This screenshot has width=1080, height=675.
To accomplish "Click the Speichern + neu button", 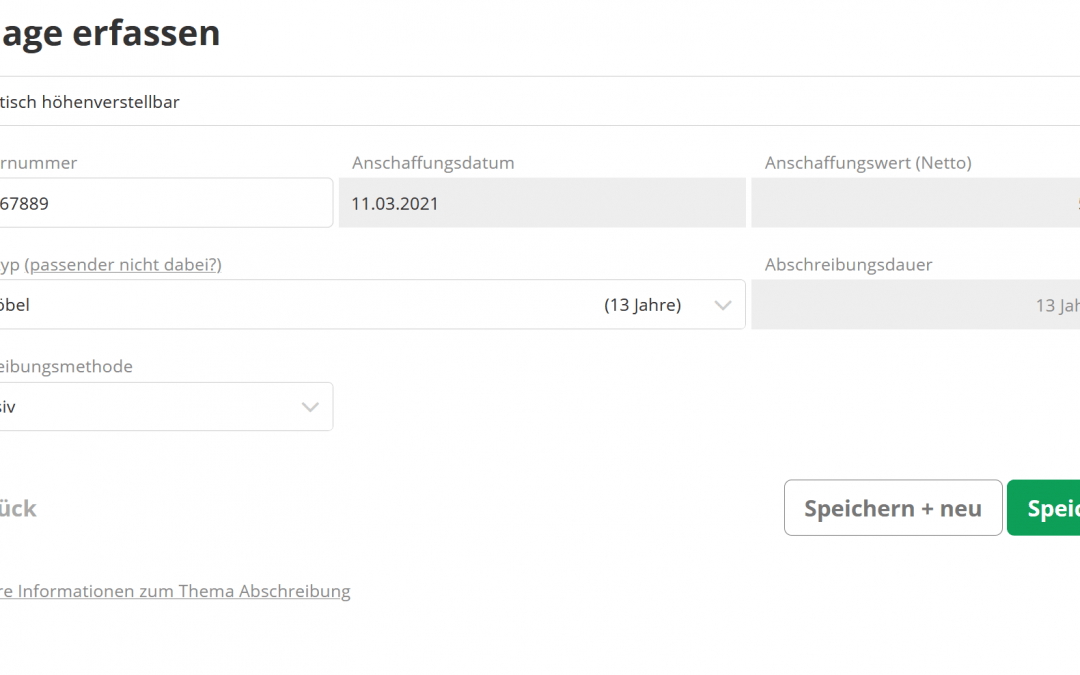I will [892, 508].
